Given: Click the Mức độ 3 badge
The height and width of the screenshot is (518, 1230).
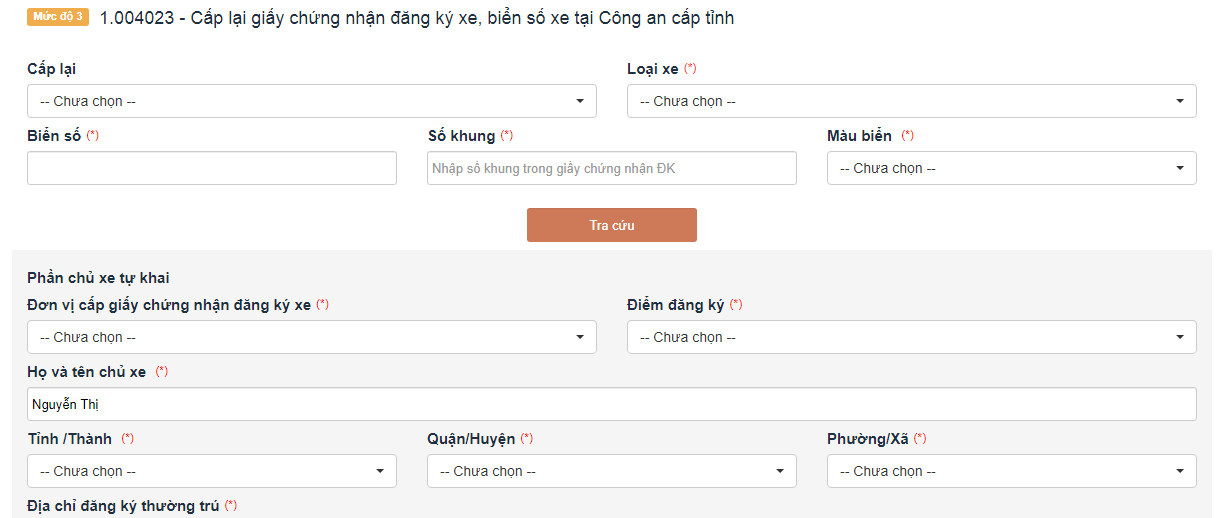Looking at the screenshot, I should click(58, 18).
